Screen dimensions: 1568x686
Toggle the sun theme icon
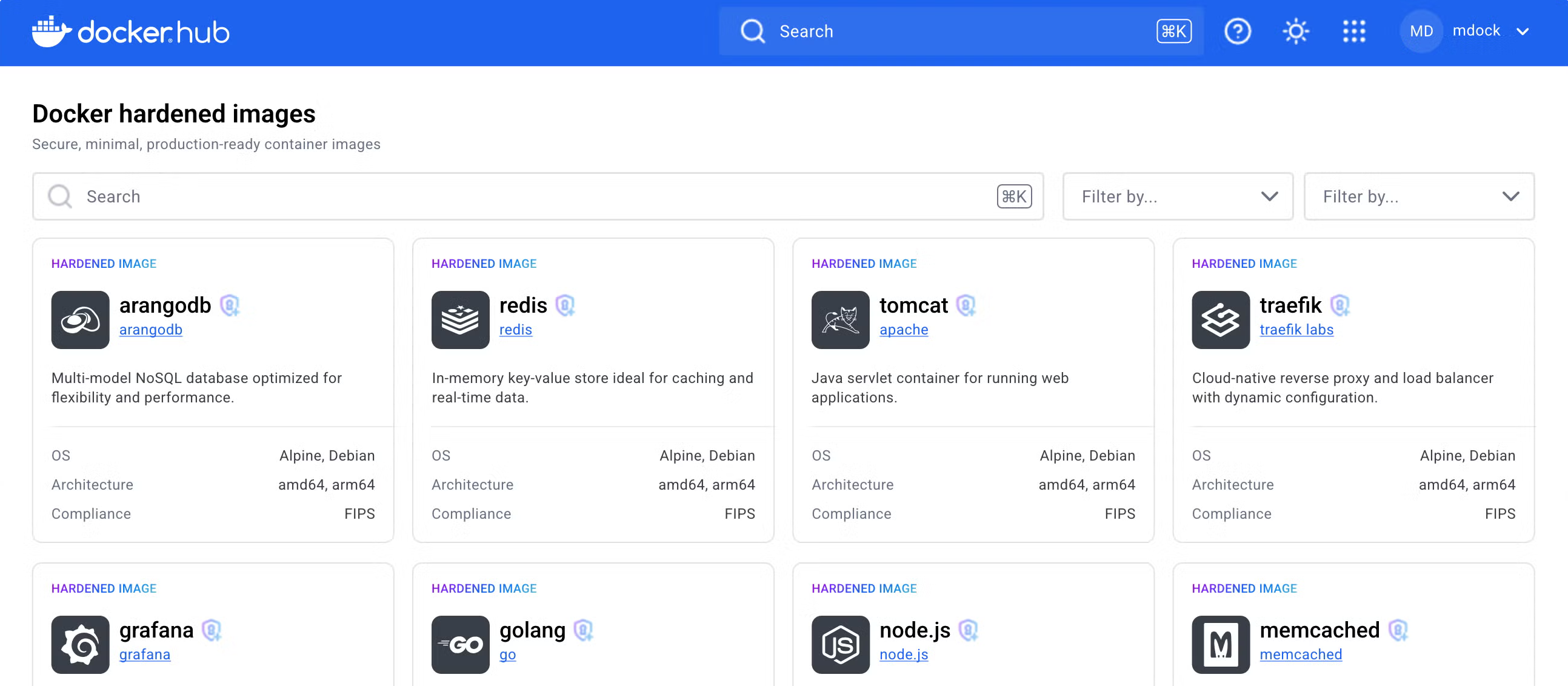tap(1295, 31)
